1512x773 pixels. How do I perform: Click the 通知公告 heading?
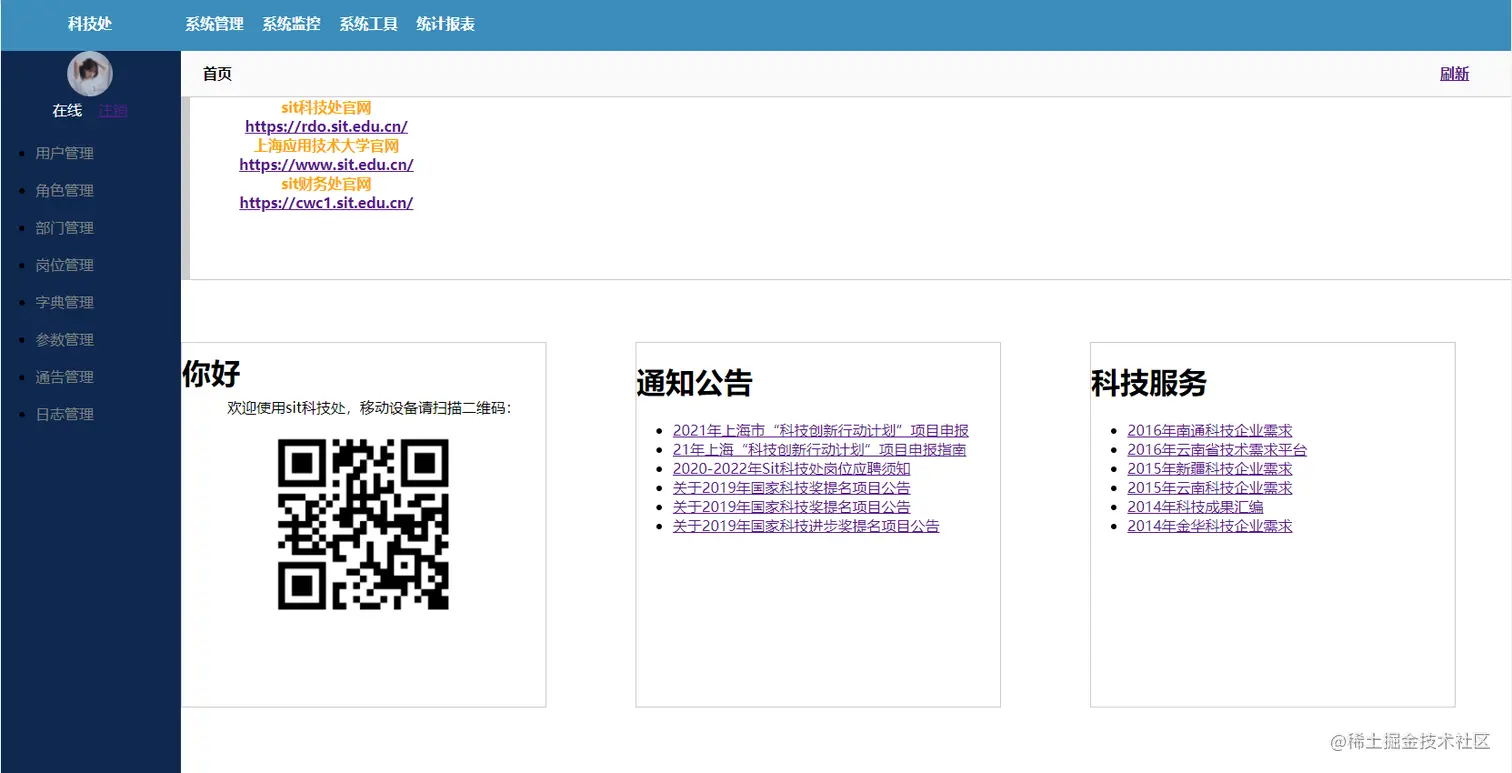(694, 383)
